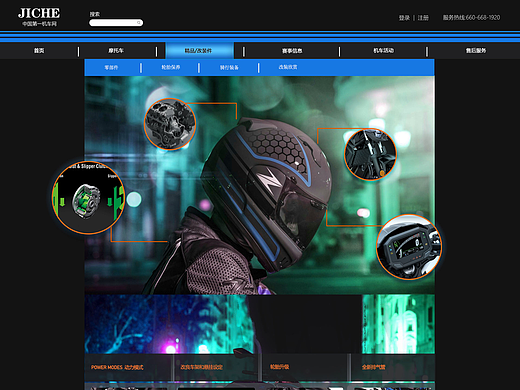520x390 pixels.
Task: Click the Chinese slogan under JICHE logo
Action: (x=39, y=24)
